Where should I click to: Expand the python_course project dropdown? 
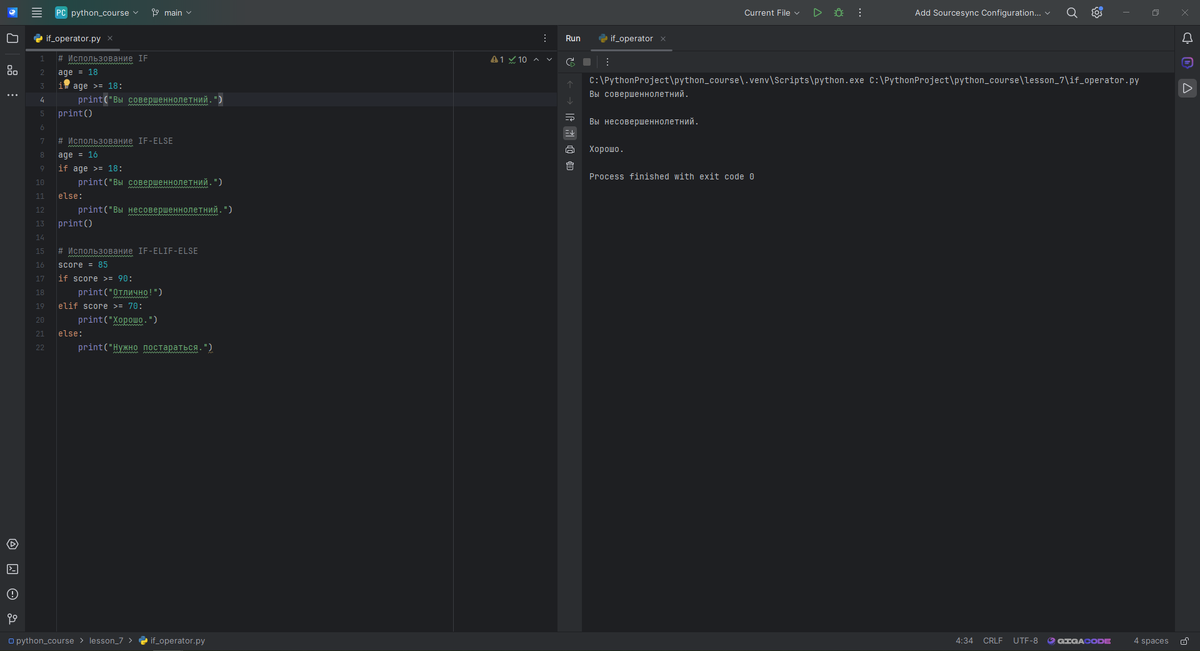pyautogui.click(x=97, y=13)
